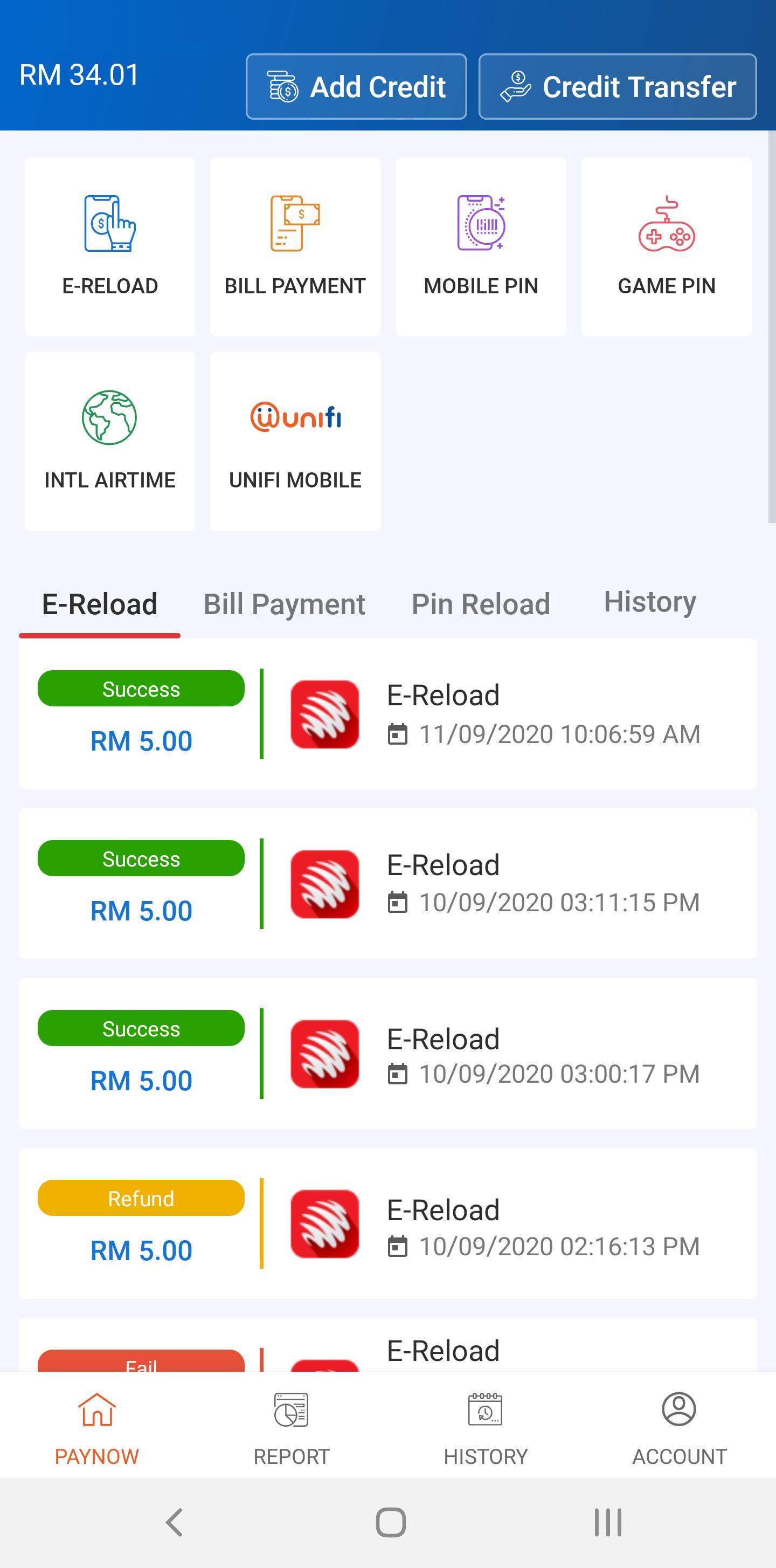Select the GAME PIN controller icon
This screenshot has height=1568, width=776.
667,223
